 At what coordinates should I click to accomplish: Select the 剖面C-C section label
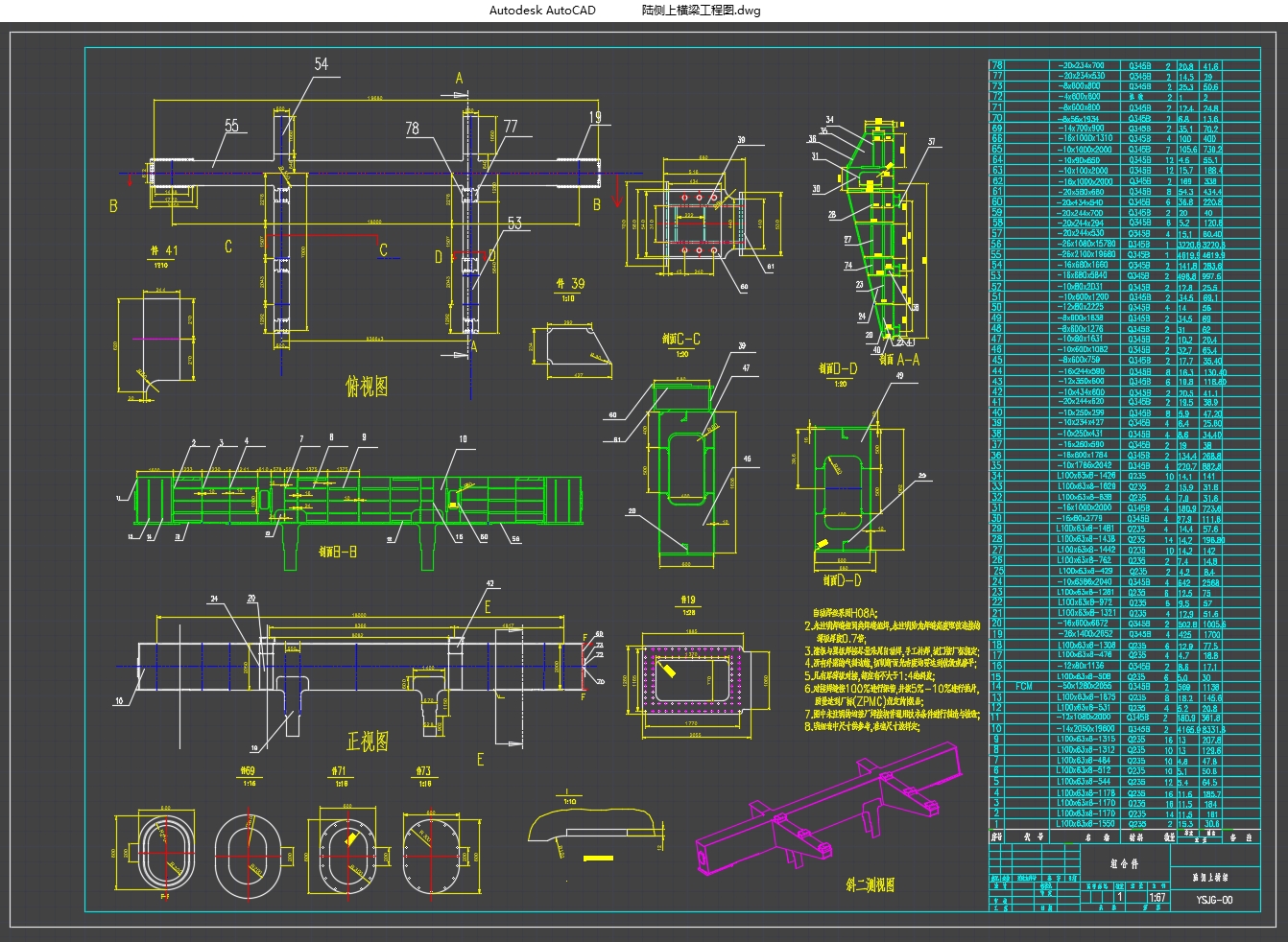(x=680, y=339)
